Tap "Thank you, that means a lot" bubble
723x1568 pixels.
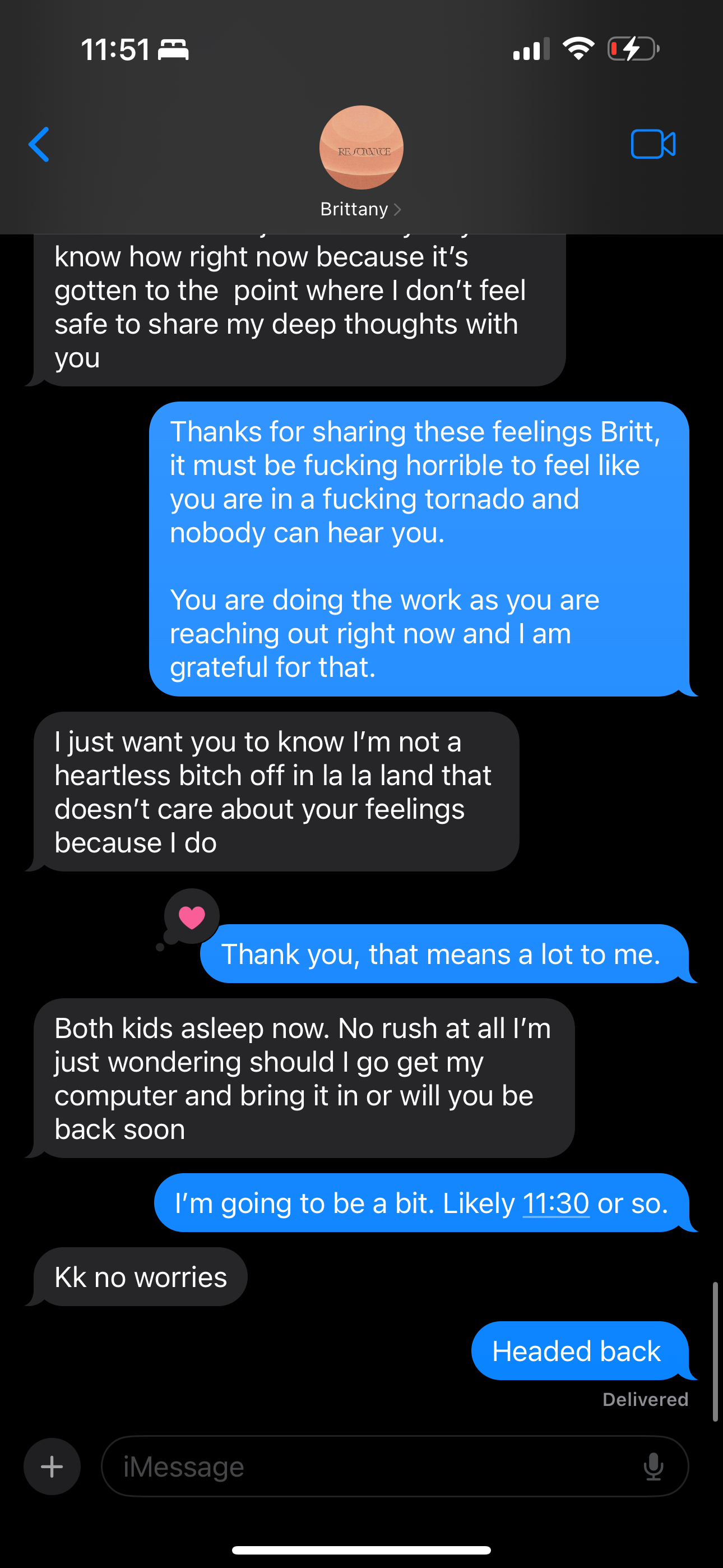(441, 954)
